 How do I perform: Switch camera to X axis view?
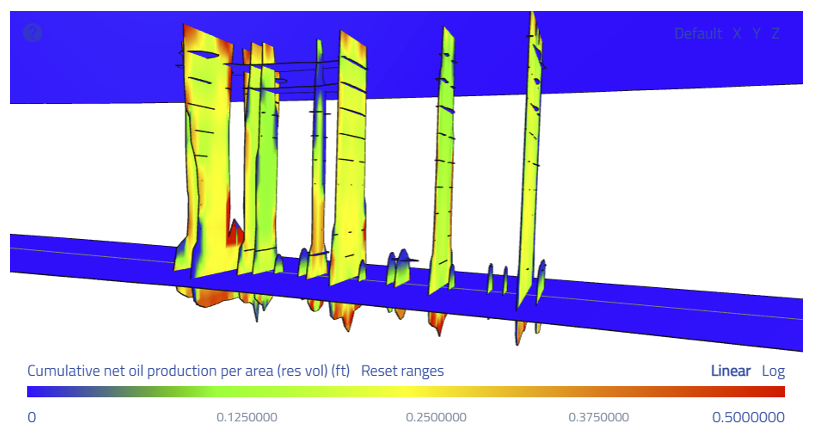click(x=737, y=34)
